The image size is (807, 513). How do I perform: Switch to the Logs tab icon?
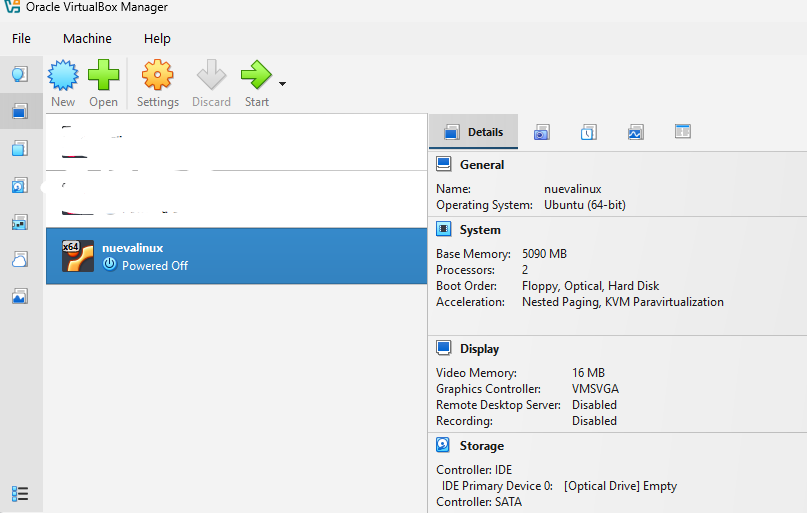pyautogui.click(x=588, y=132)
